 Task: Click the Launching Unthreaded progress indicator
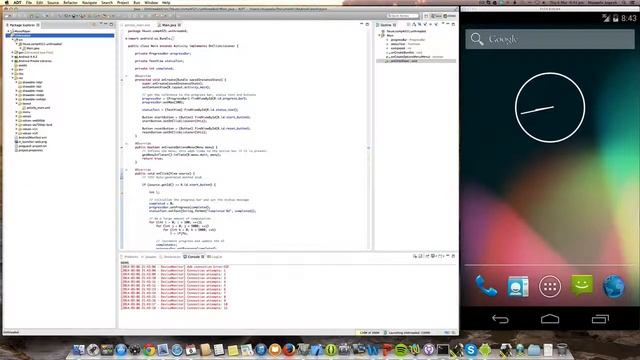(x=409, y=333)
